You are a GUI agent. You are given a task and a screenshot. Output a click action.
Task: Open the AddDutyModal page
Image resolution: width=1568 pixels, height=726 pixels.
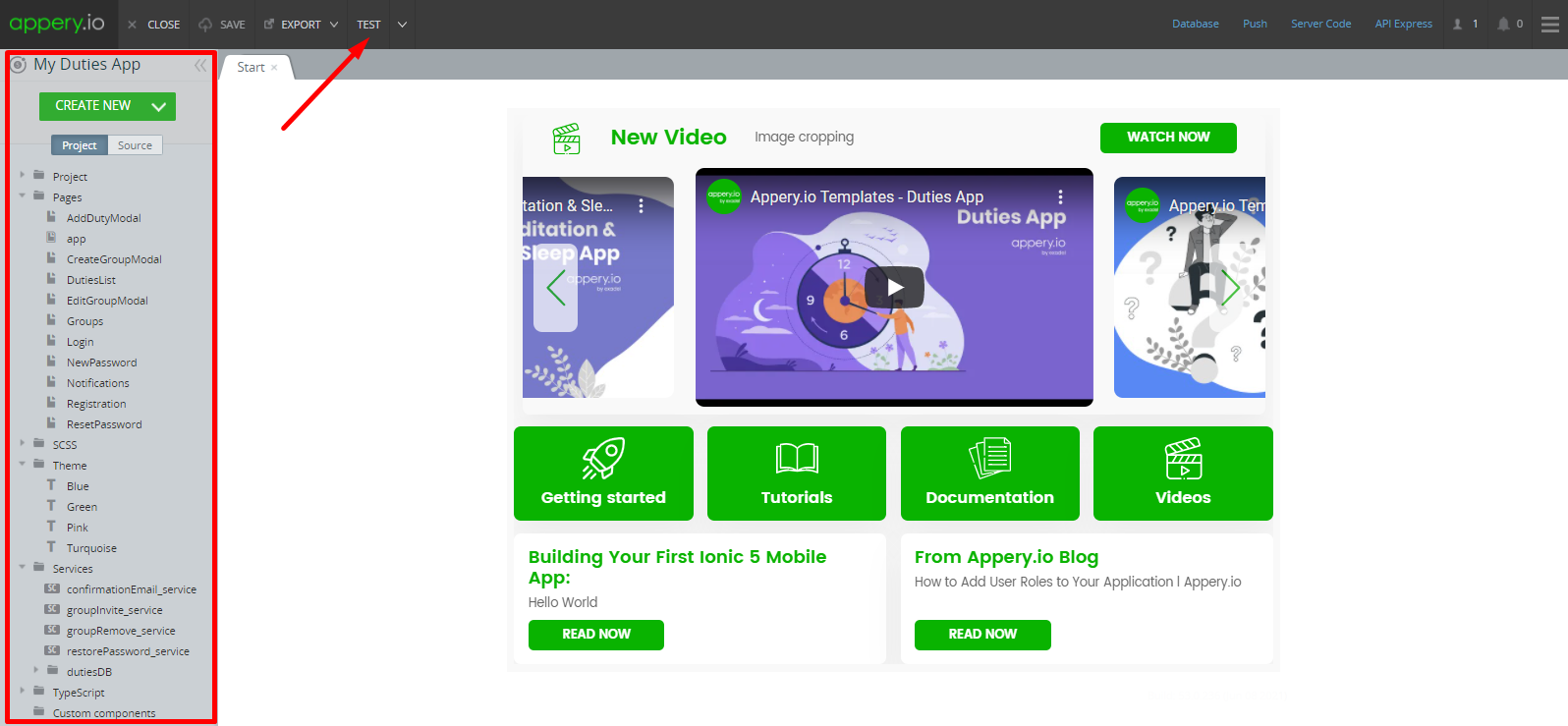point(103,218)
